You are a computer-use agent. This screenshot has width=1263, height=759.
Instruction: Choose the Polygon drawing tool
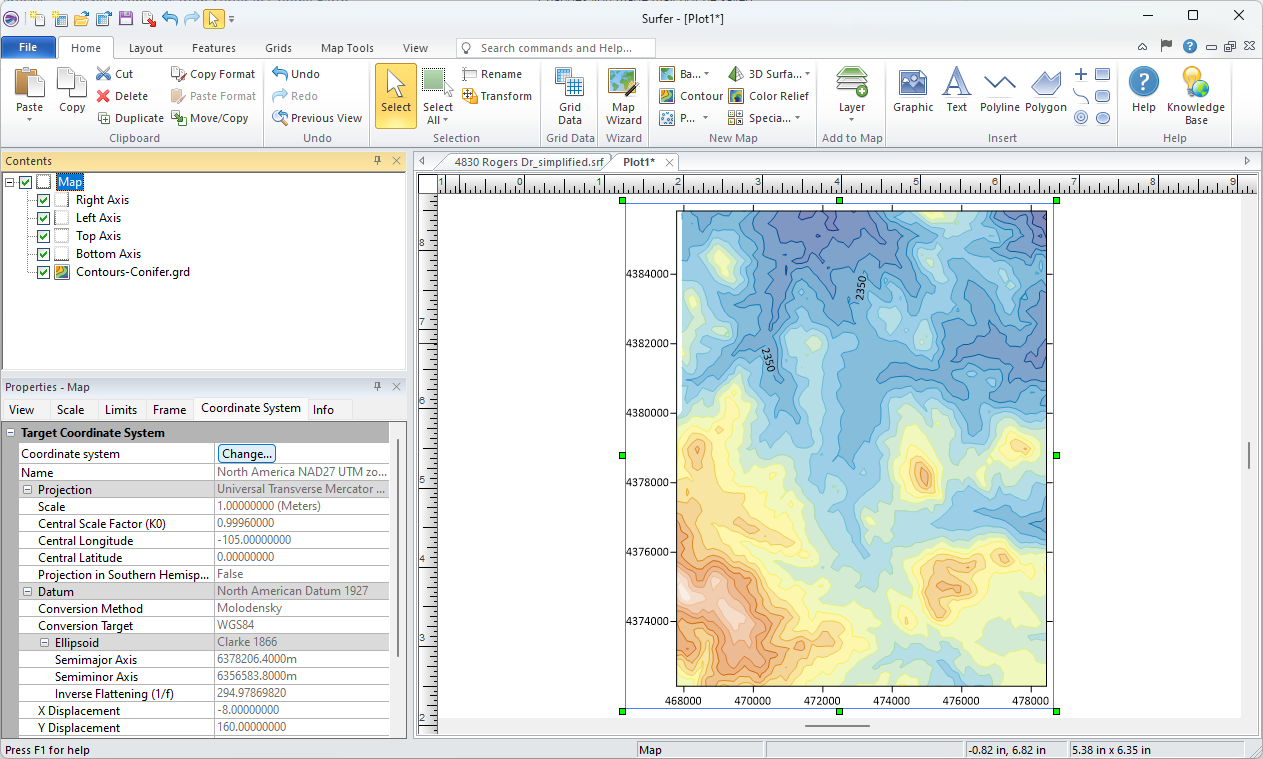point(1045,91)
